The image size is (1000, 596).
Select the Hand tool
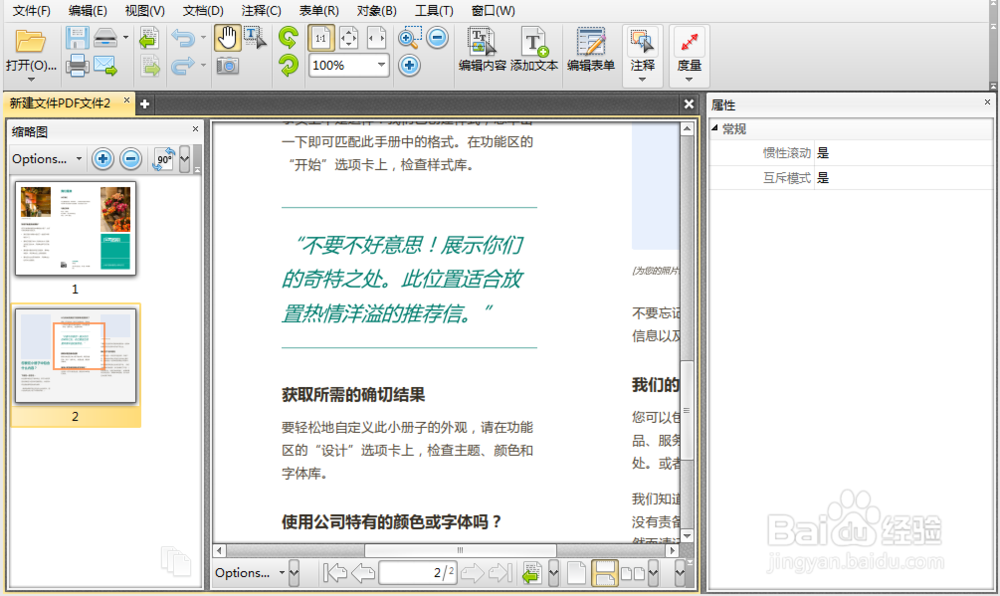click(x=227, y=38)
